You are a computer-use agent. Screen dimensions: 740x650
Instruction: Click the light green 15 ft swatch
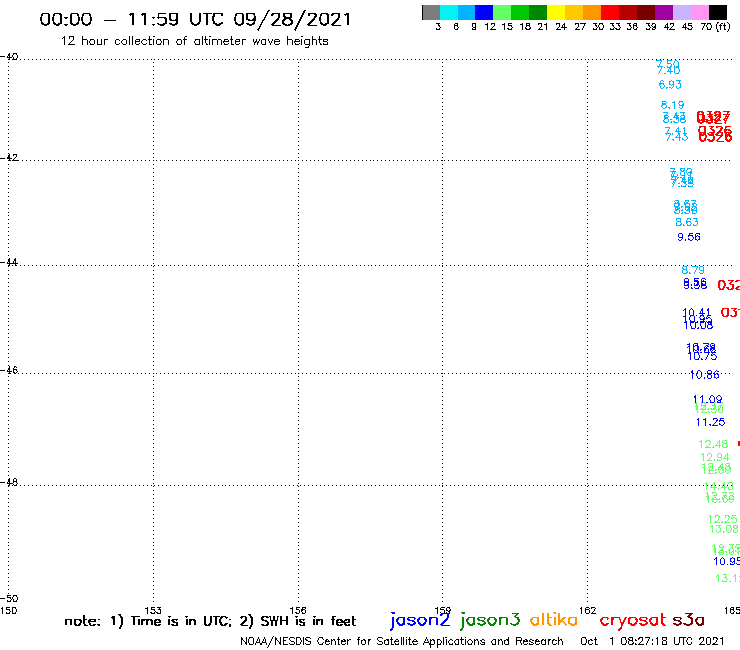tap(502, 12)
